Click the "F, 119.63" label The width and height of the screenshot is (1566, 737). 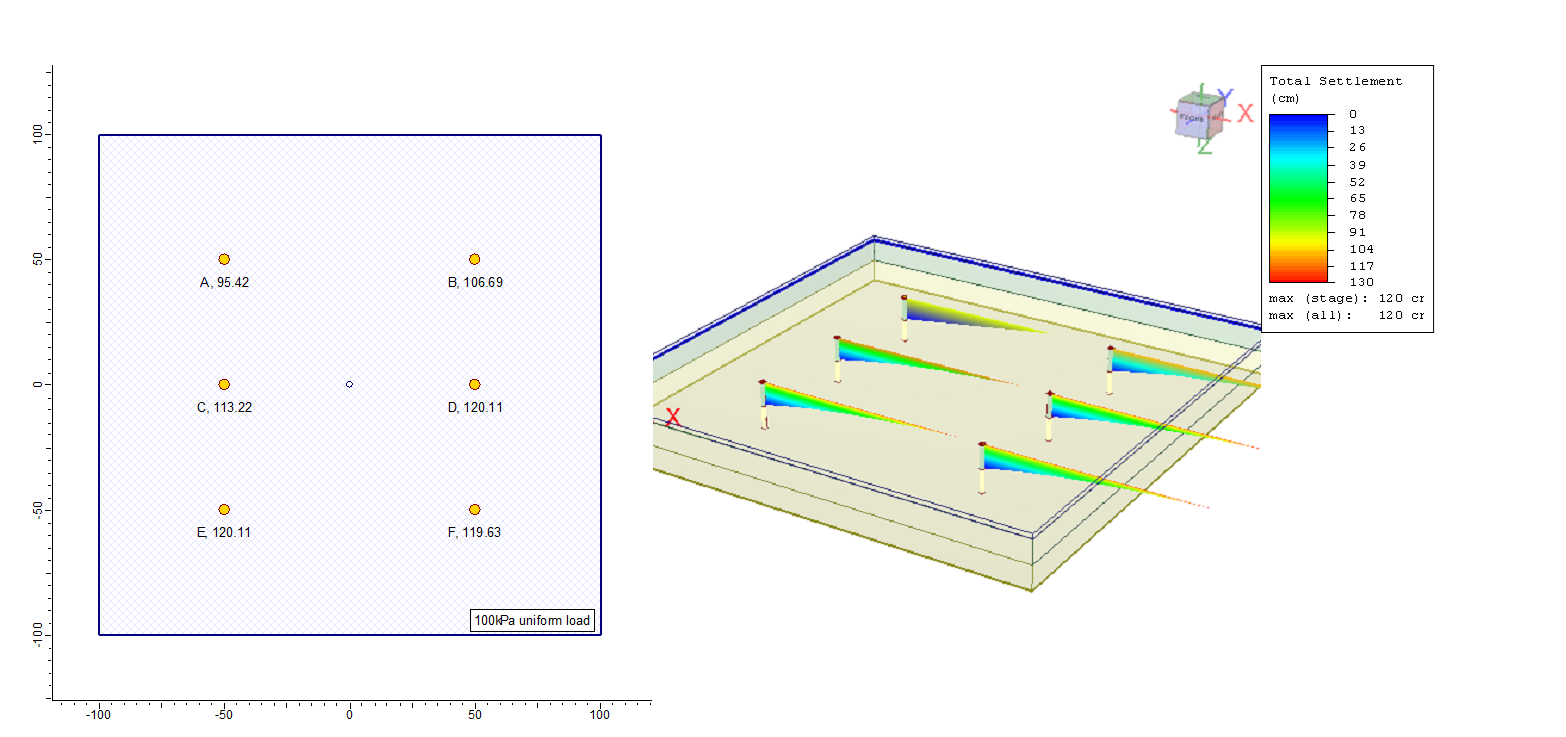point(474,533)
